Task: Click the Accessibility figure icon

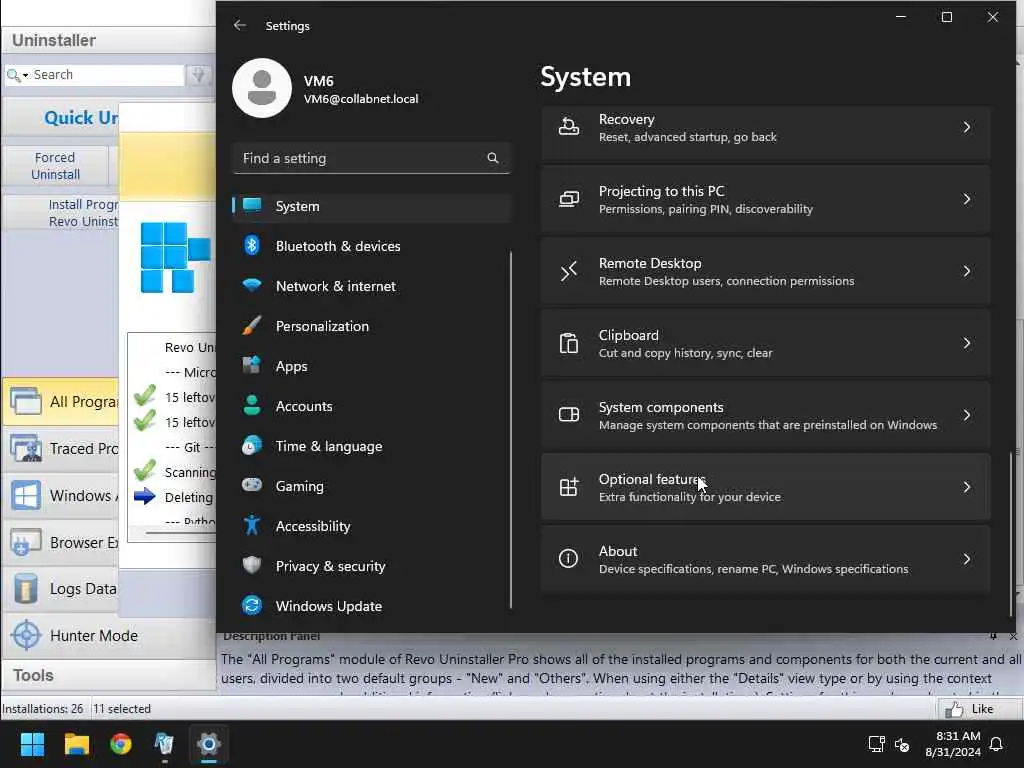Action: click(x=251, y=525)
